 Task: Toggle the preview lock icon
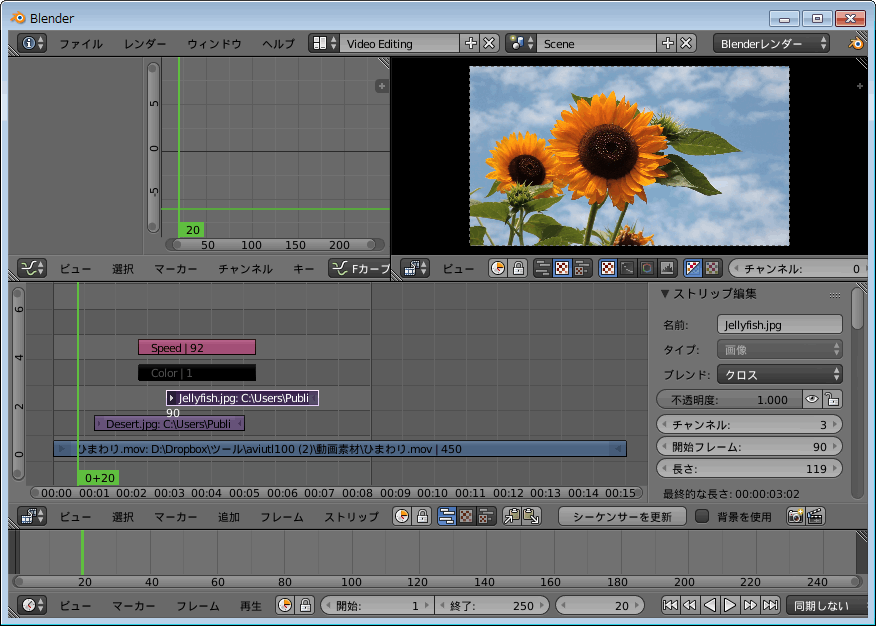tap(518, 269)
